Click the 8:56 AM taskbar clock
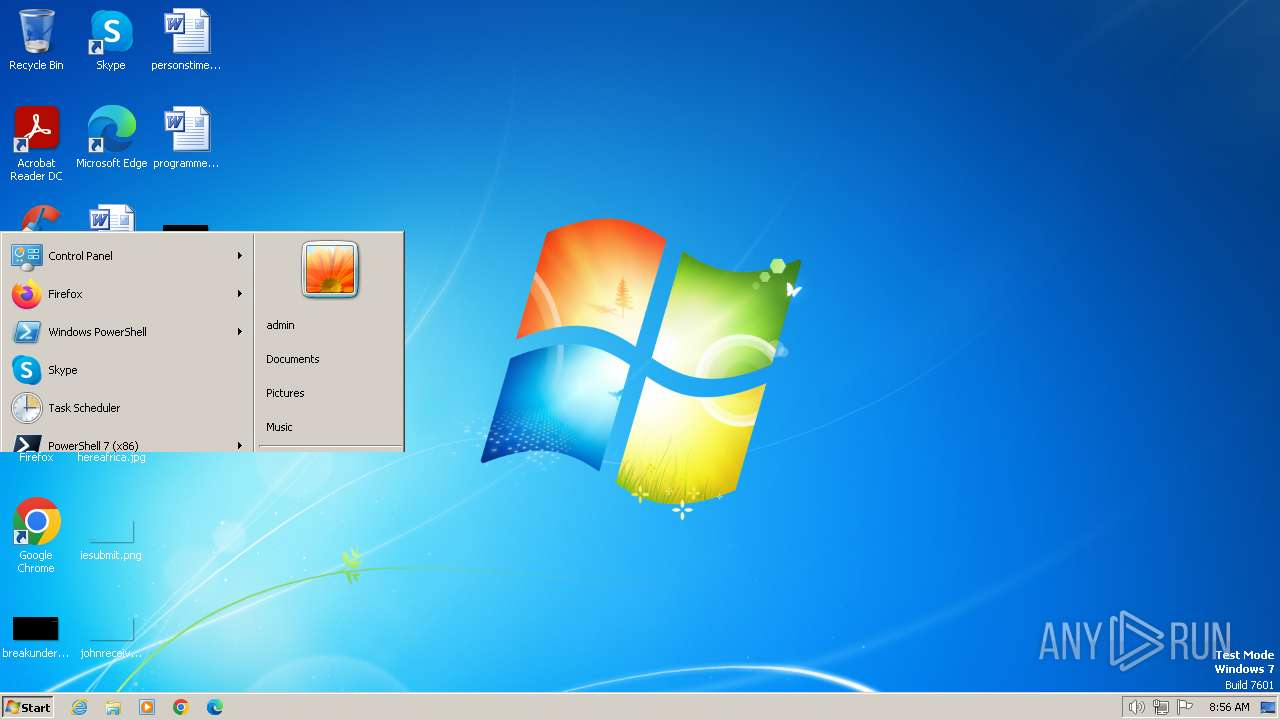Image resolution: width=1280 pixels, height=720 pixels. [1229, 707]
